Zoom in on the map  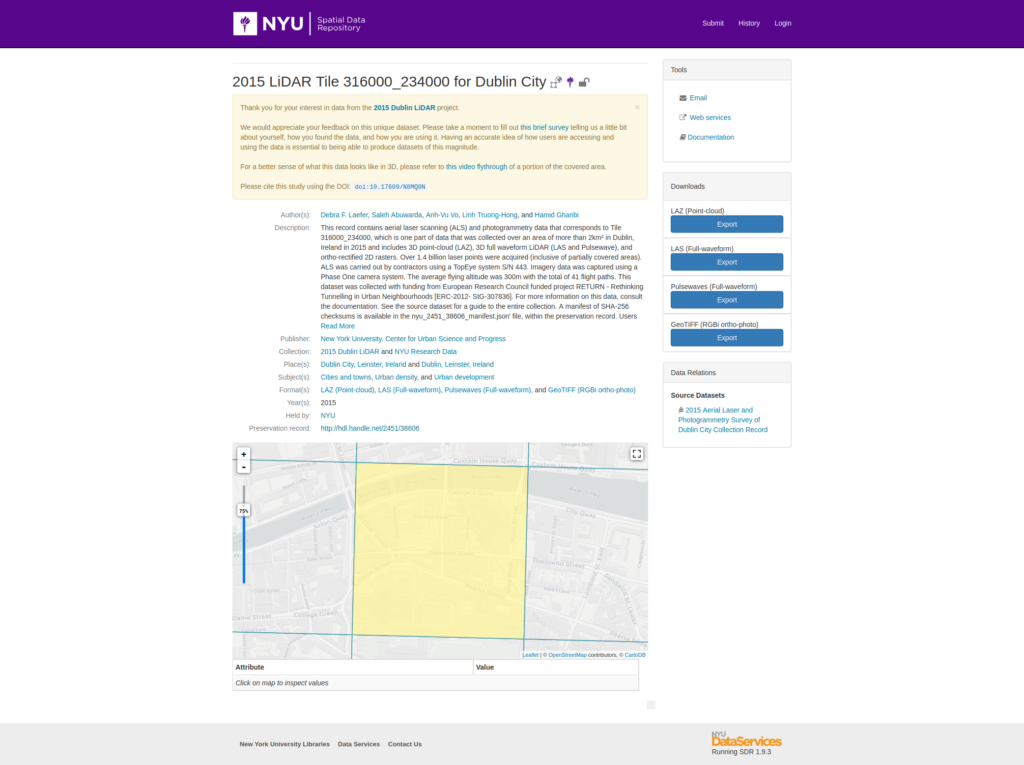[x=244, y=454]
